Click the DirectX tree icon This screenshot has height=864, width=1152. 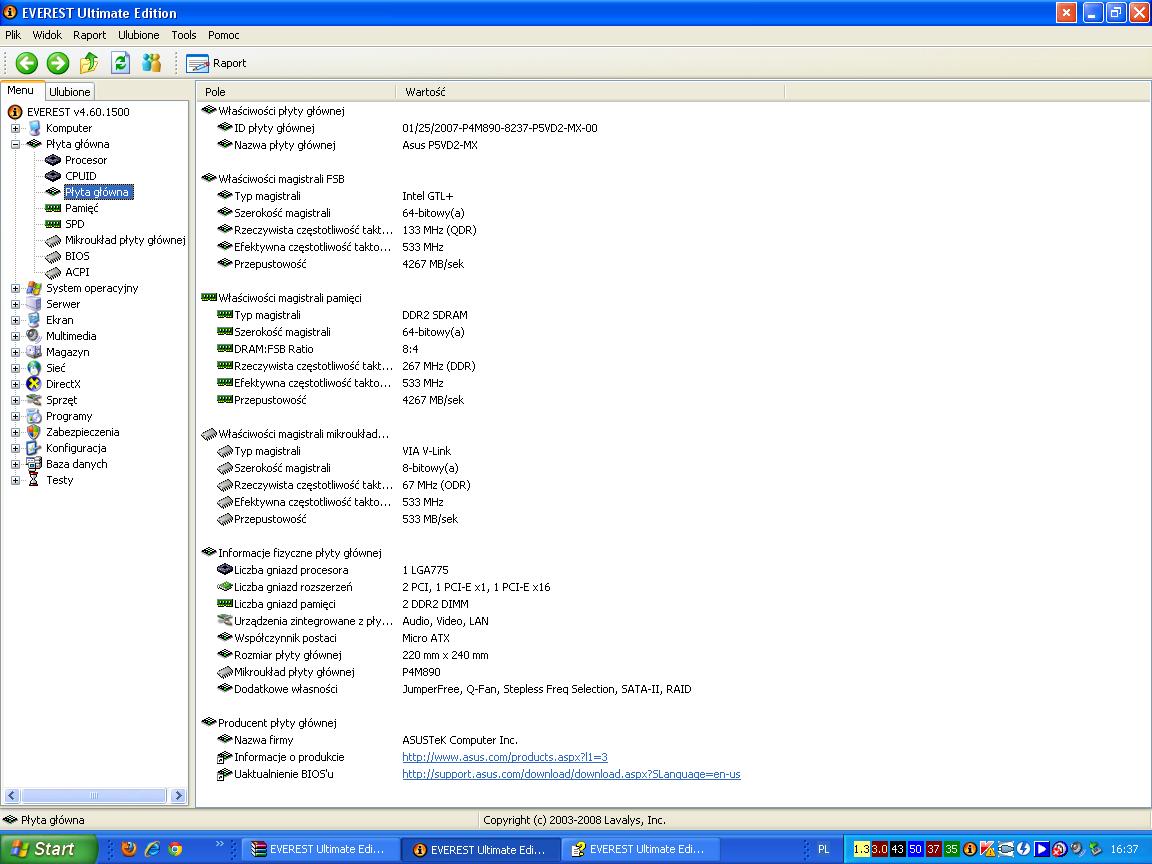point(34,384)
